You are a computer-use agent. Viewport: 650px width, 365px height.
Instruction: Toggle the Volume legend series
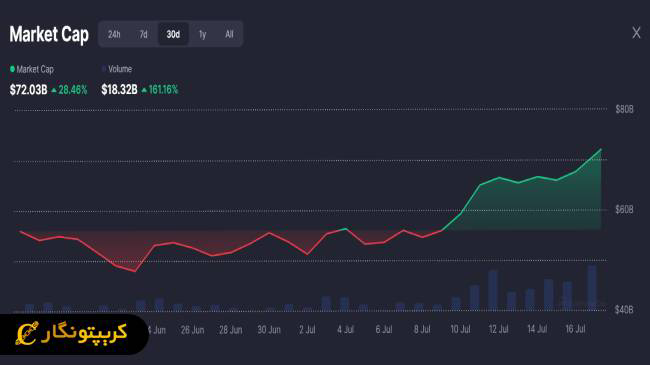click(117, 69)
